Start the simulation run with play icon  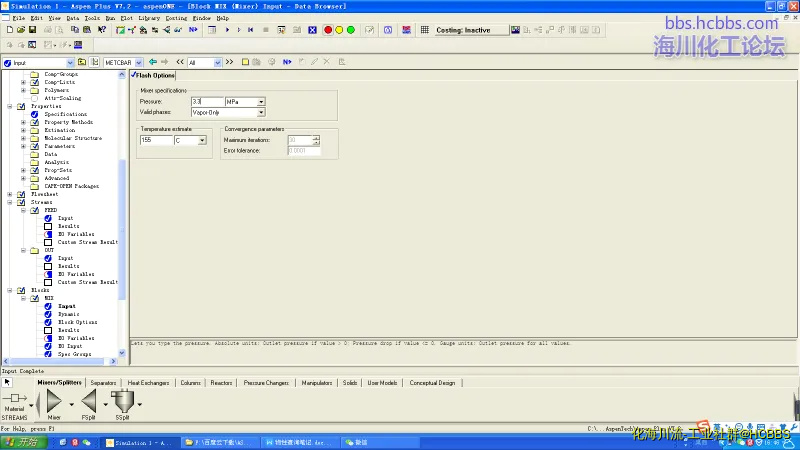[227, 30]
